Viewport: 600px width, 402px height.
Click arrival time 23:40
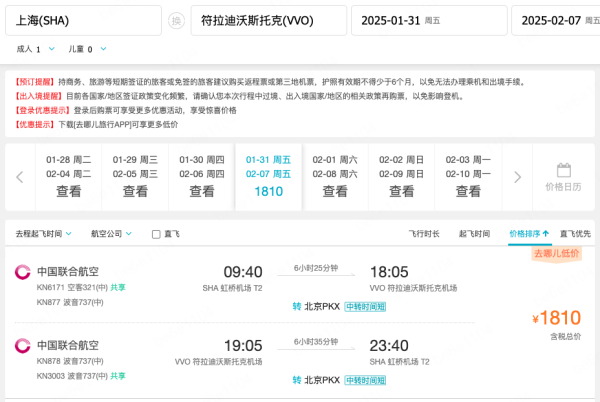(x=389, y=346)
